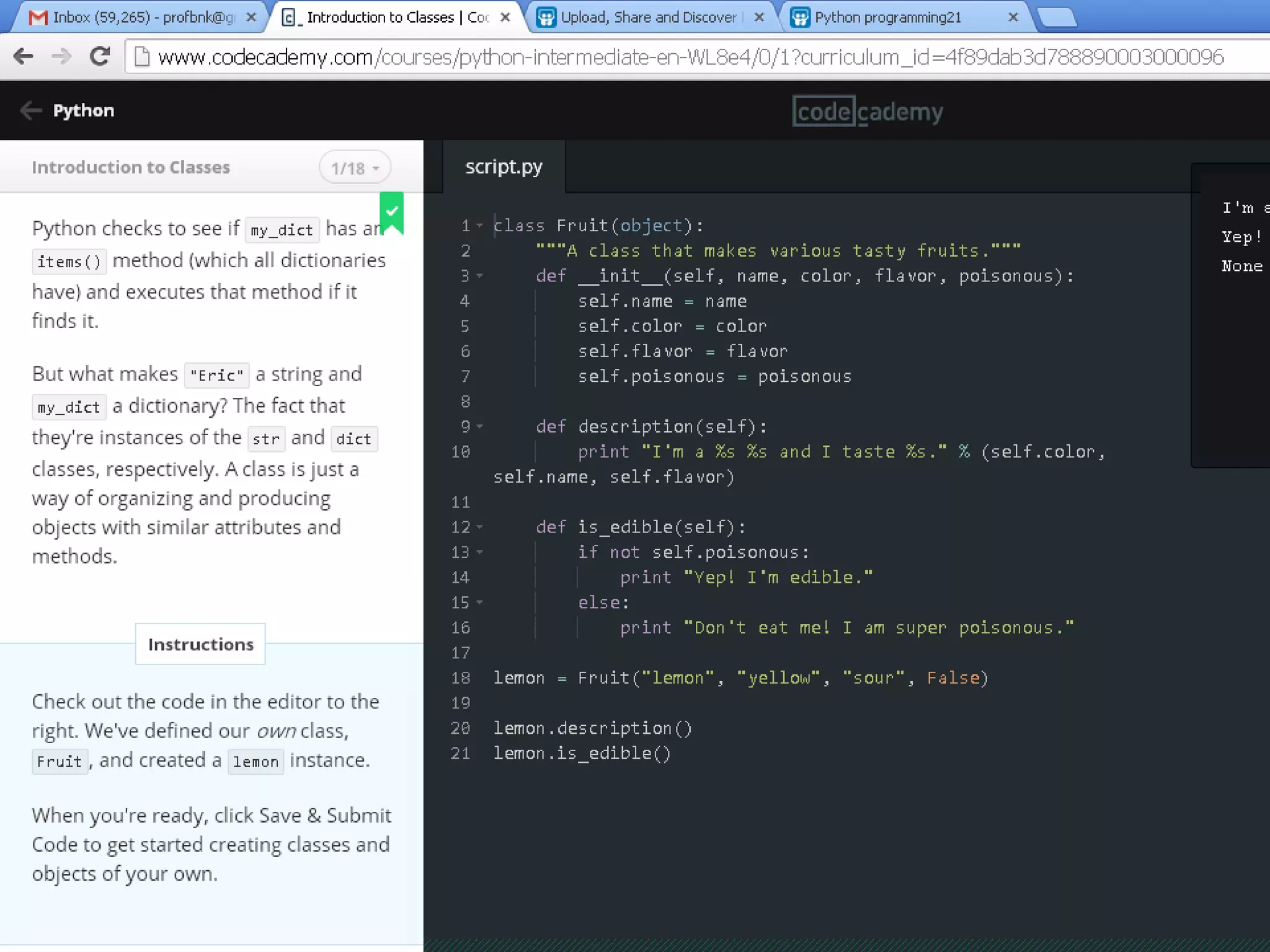Click the page icon in address bar
Viewport: 1270px width, 952px height.
(x=142, y=57)
